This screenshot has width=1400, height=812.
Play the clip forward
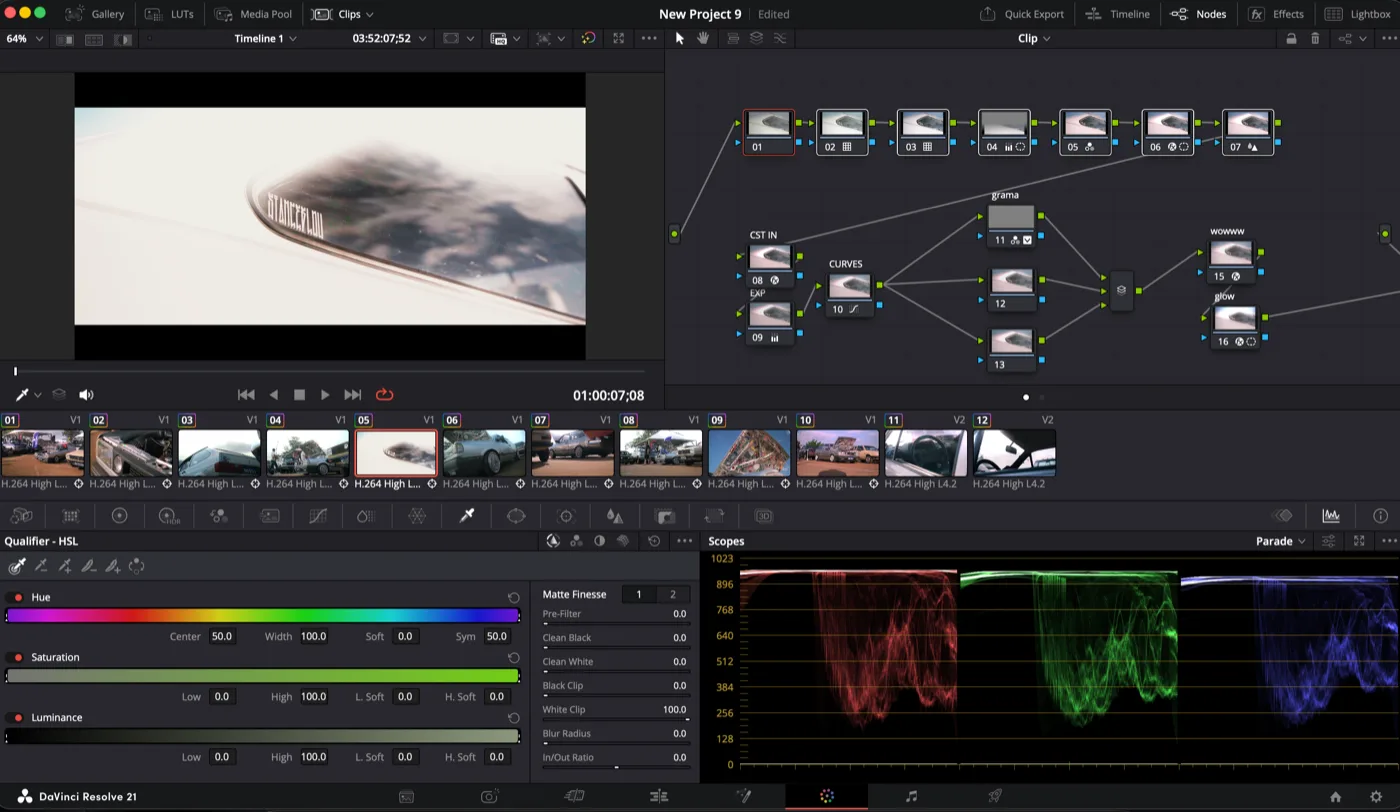pos(325,395)
